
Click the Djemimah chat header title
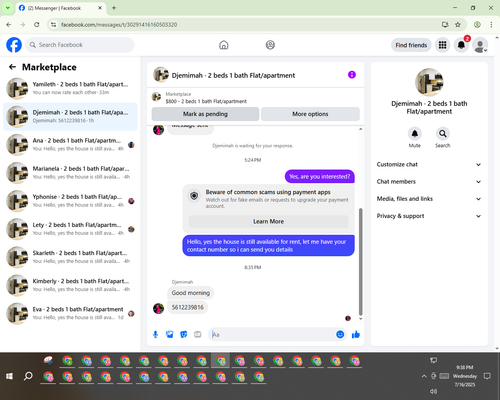233,75
